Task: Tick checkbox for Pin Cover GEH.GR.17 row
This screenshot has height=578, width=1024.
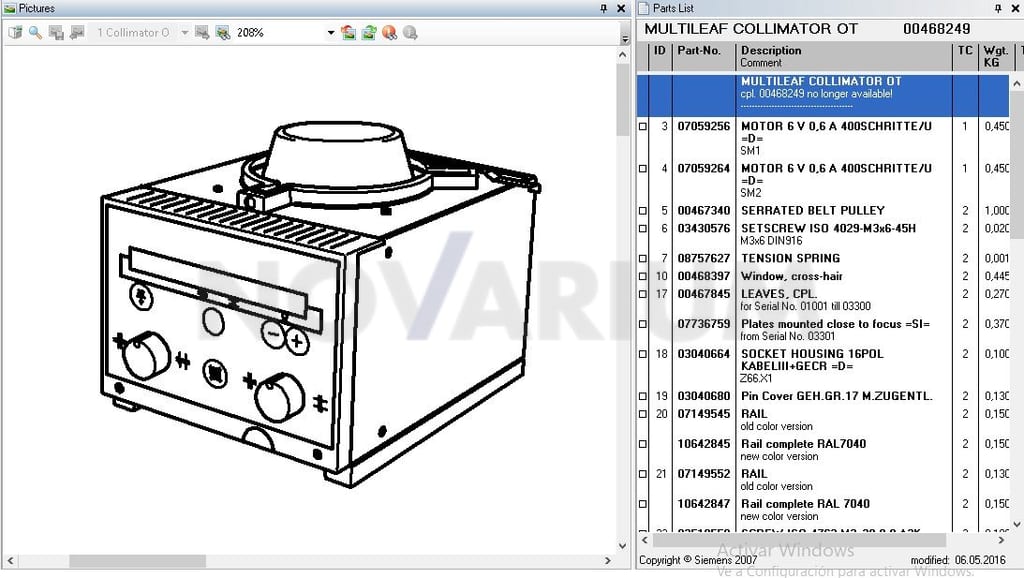Action: [643, 396]
